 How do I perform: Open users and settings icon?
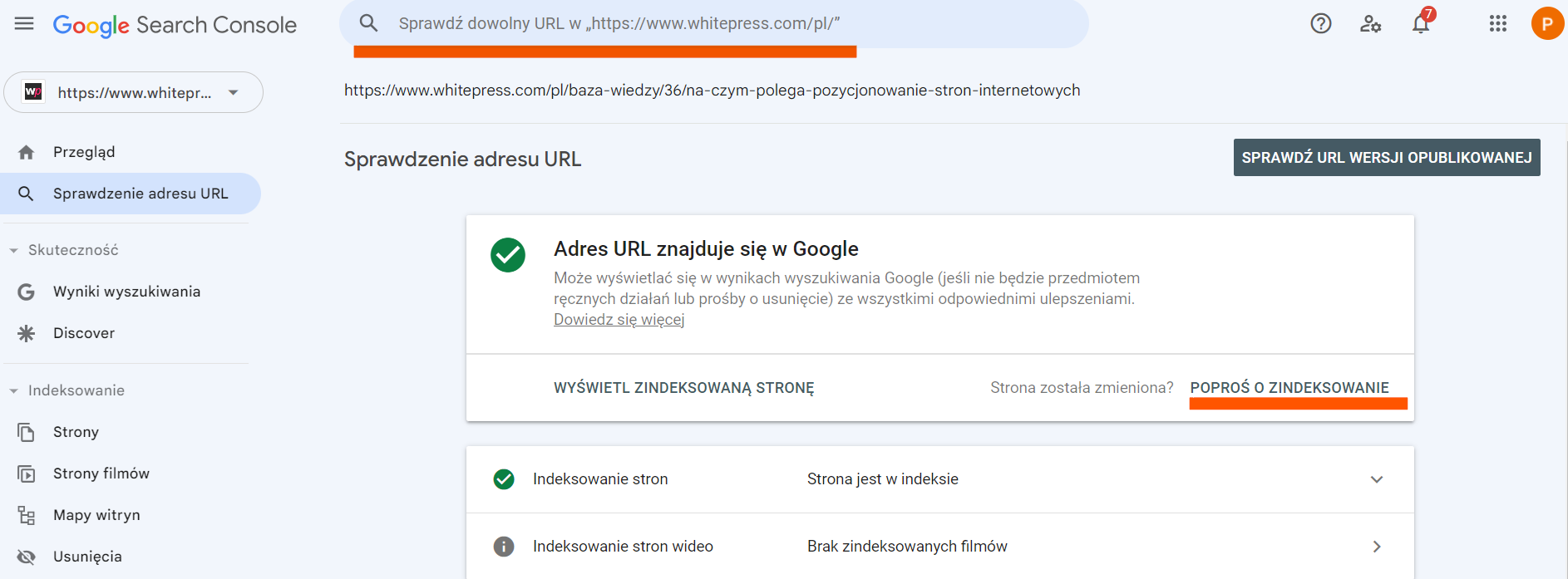click(1371, 24)
